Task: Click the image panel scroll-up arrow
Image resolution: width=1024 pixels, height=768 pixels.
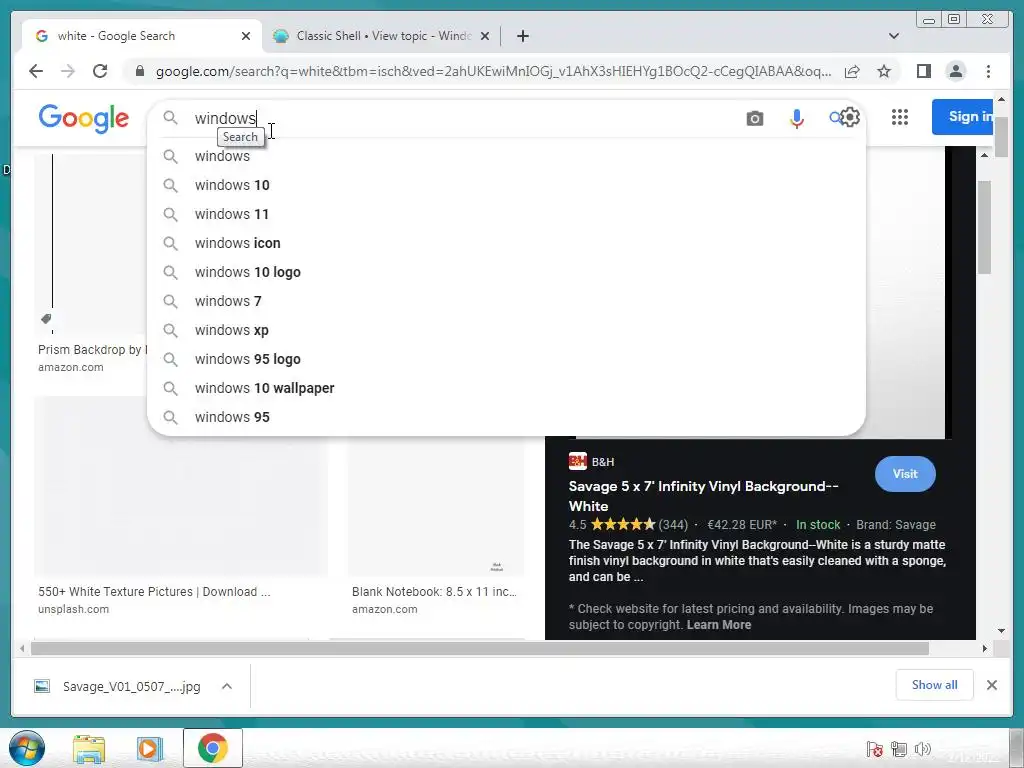Action: pos(984,155)
